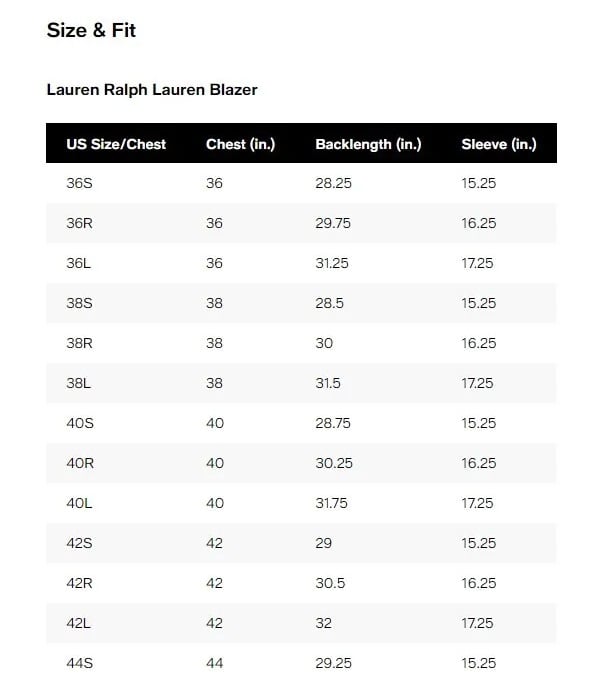Image resolution: width=600 pixels, height=683 pixels.
Task: Select the 44S size cell
Action: coord(79,663)
